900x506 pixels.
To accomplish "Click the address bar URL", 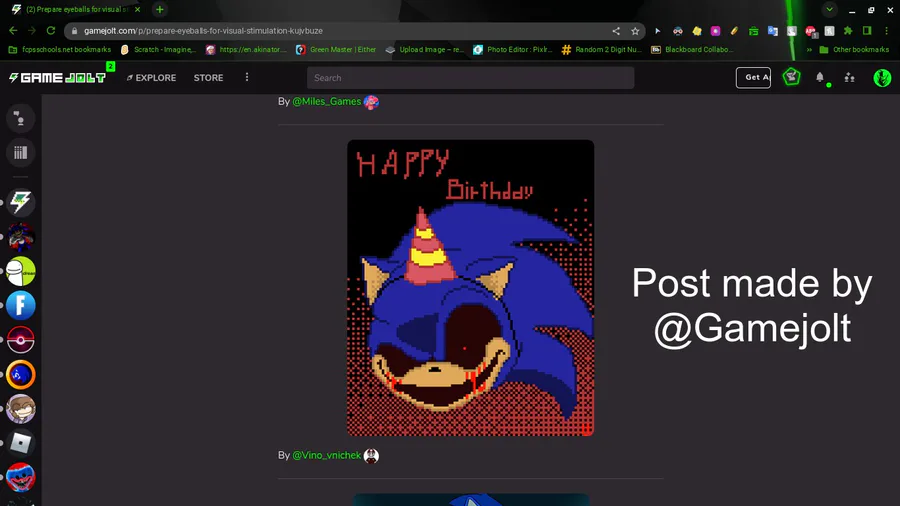I will coord(203,31).
